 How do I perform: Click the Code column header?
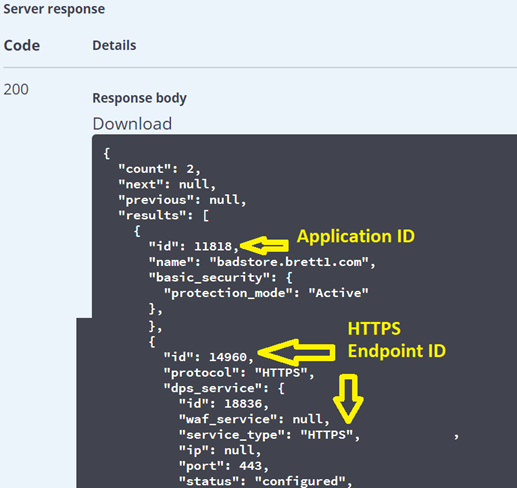coord(22,45)
